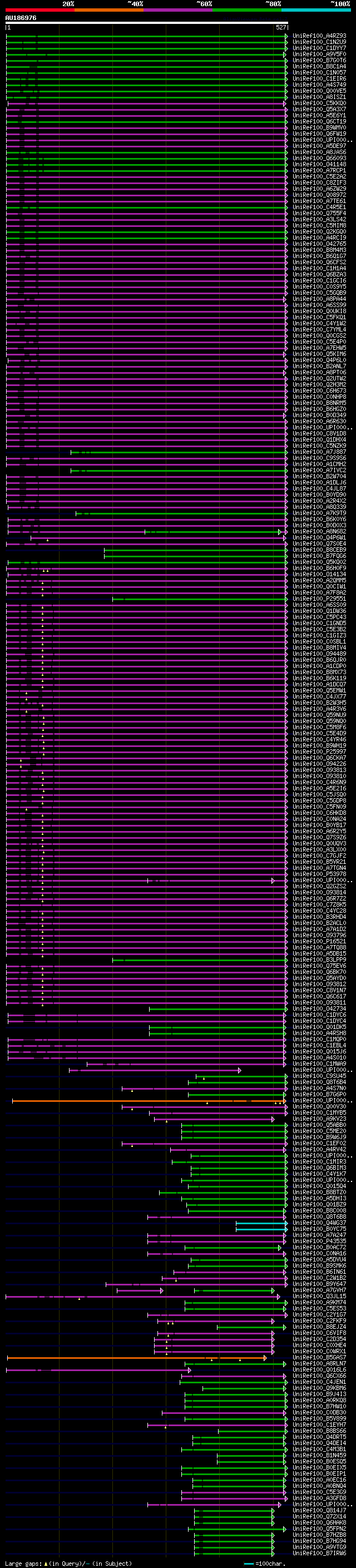Select hit label UniRef100_Q6CT19
Image resolution: width=356 pixels, height=1568 pixels.
[319, 122]
